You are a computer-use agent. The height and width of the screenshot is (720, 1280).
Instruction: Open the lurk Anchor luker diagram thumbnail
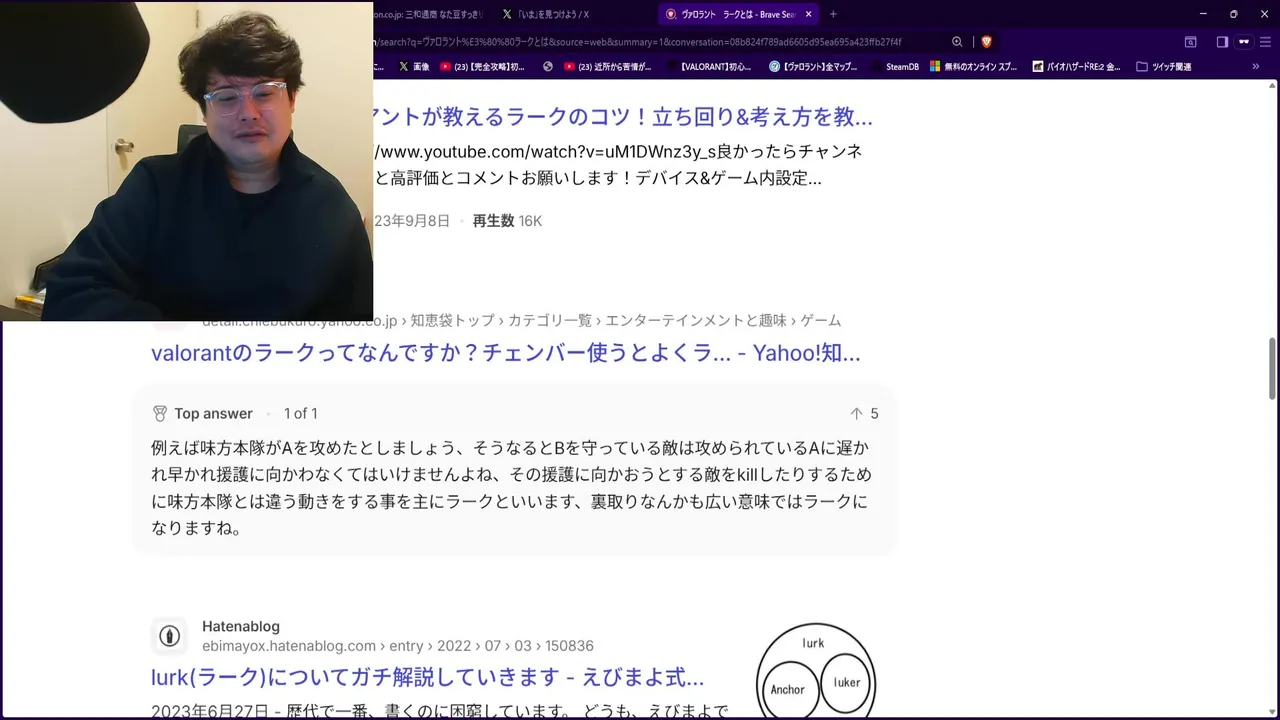pos(816,670)
